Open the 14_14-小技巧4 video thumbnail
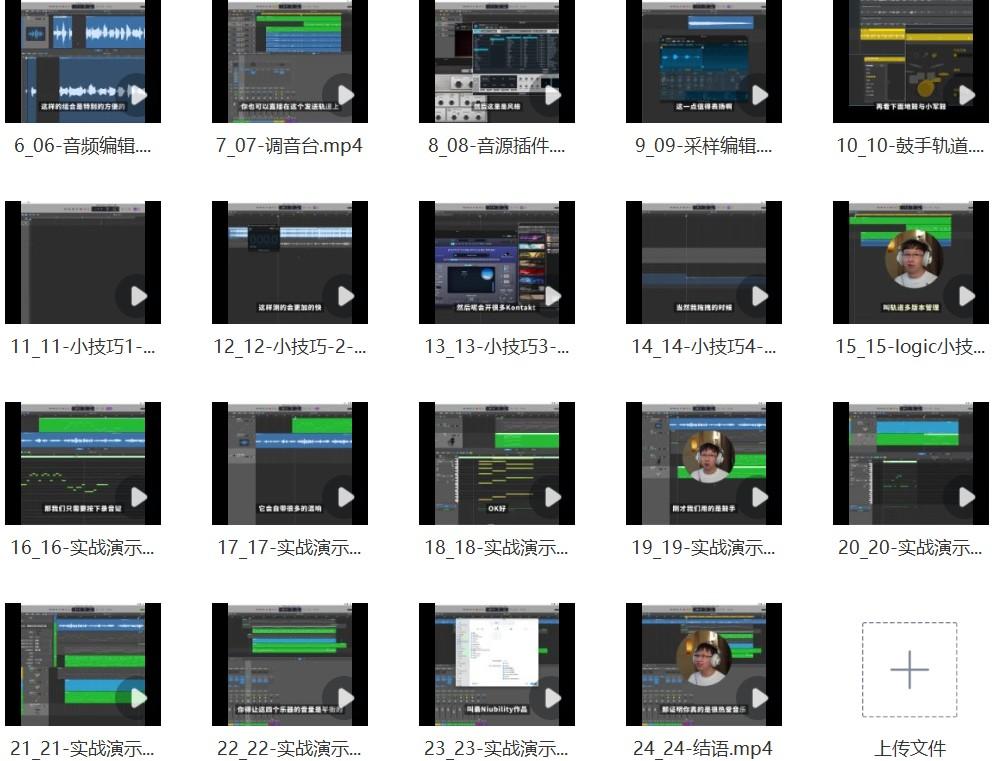Viewport: 992px width, 761px height. click(x=703, y=262)
